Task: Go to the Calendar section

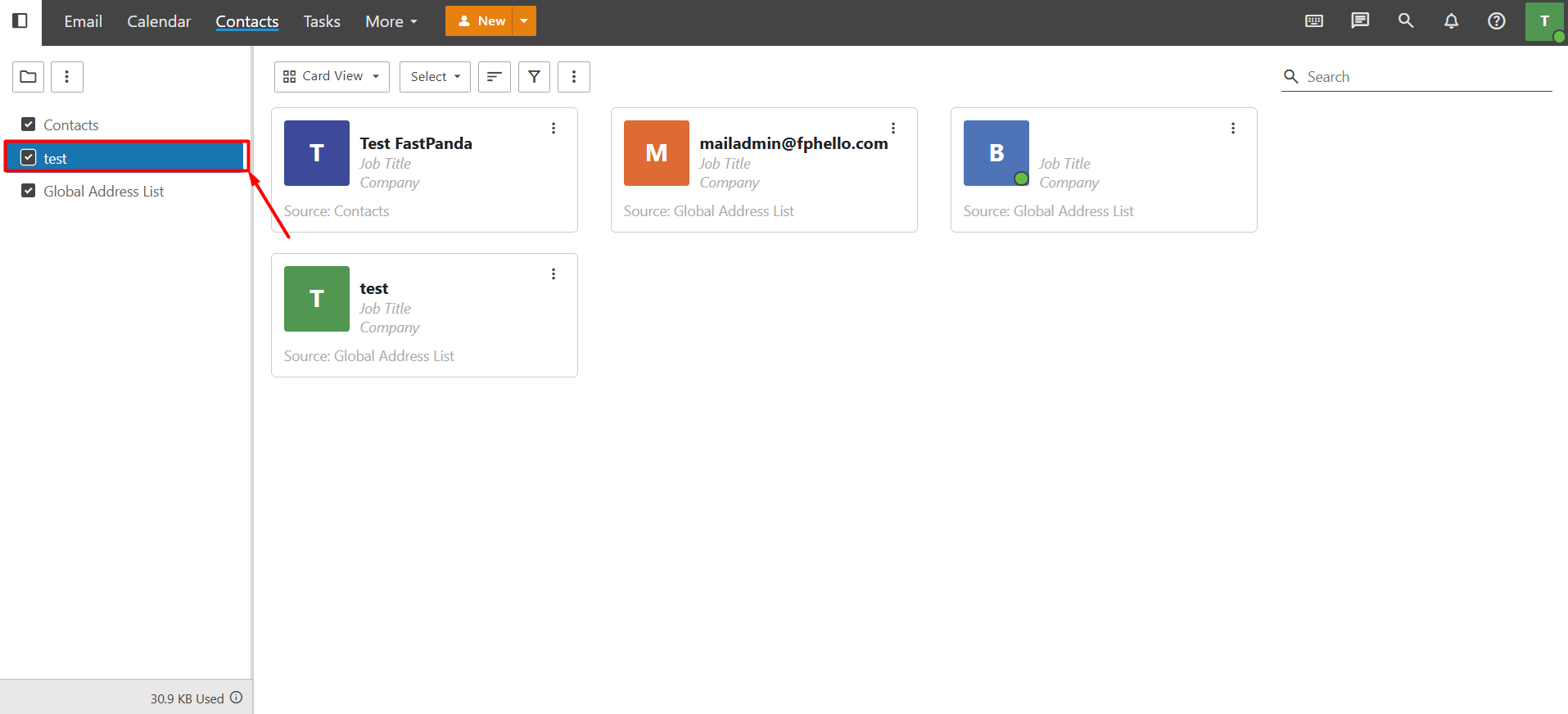Action: point(159,21)
